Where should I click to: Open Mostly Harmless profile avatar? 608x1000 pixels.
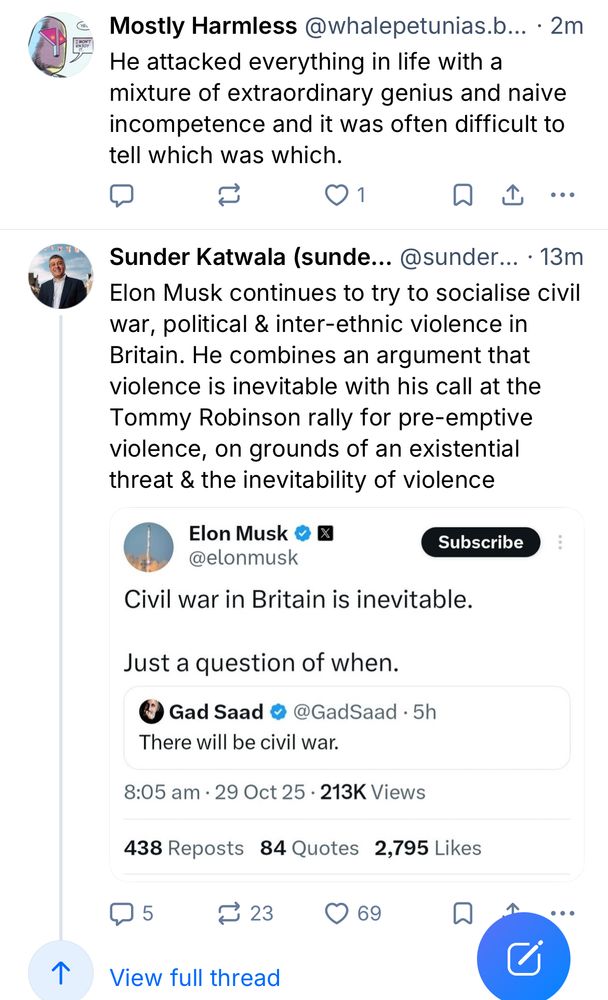click(60, 44)
